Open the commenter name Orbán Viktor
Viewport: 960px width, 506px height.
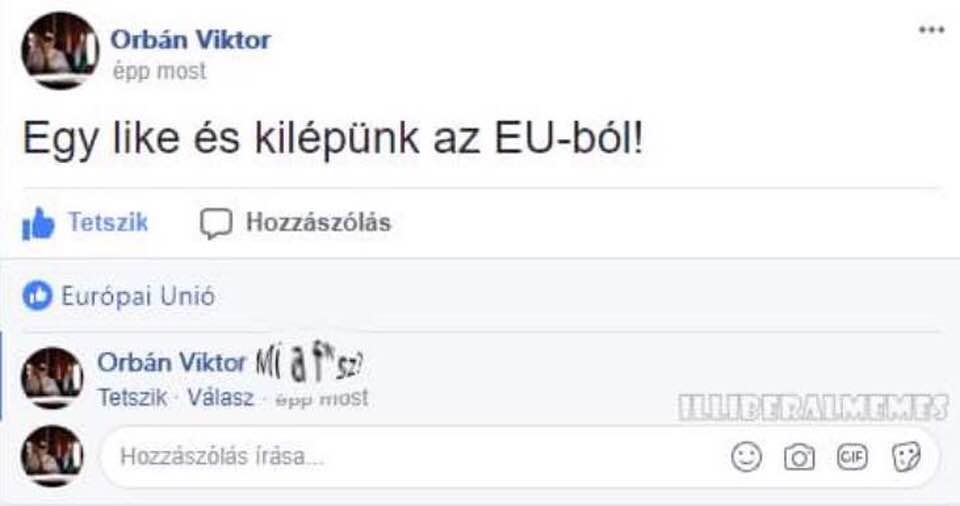pyautogui.click(x=171, y=363)
